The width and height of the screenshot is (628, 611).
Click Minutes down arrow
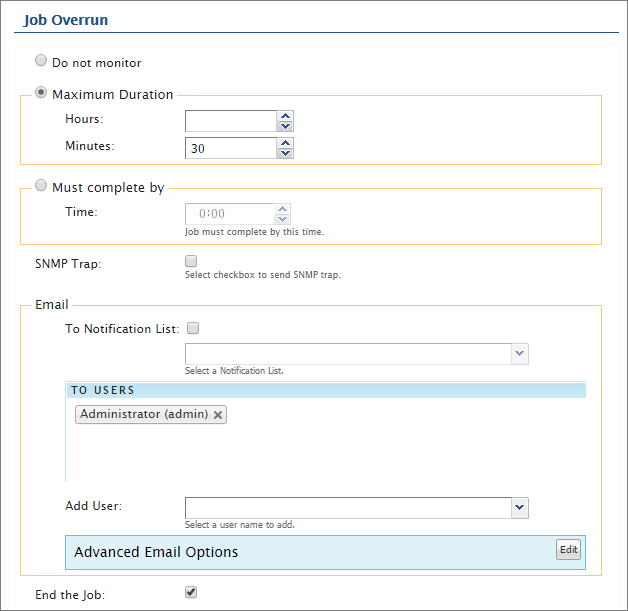click(x=286, y=153)
